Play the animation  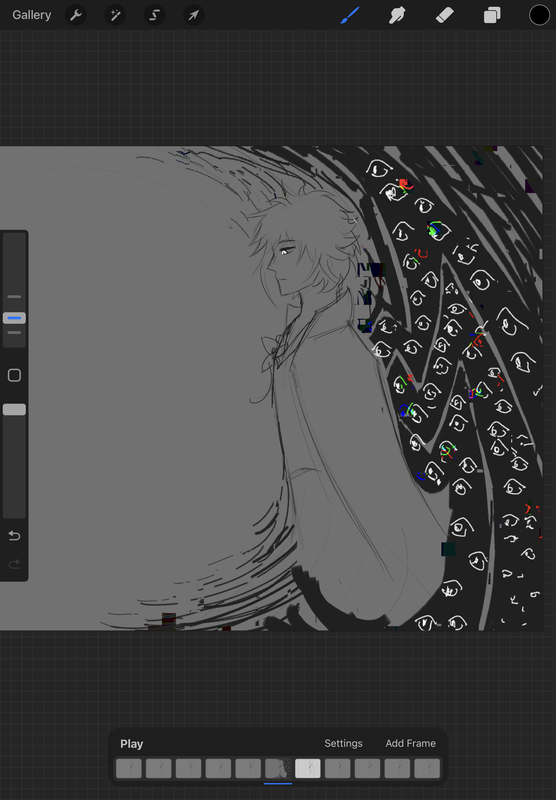click(x=132, y=744)
